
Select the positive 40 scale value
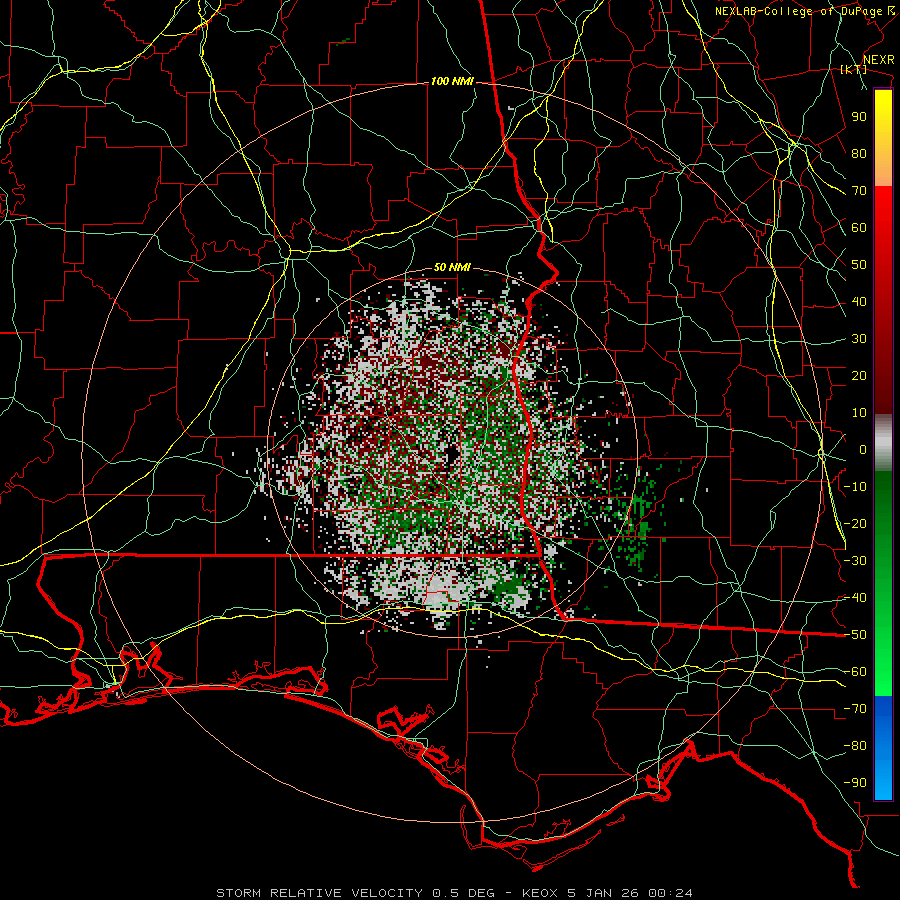point(859,302)
